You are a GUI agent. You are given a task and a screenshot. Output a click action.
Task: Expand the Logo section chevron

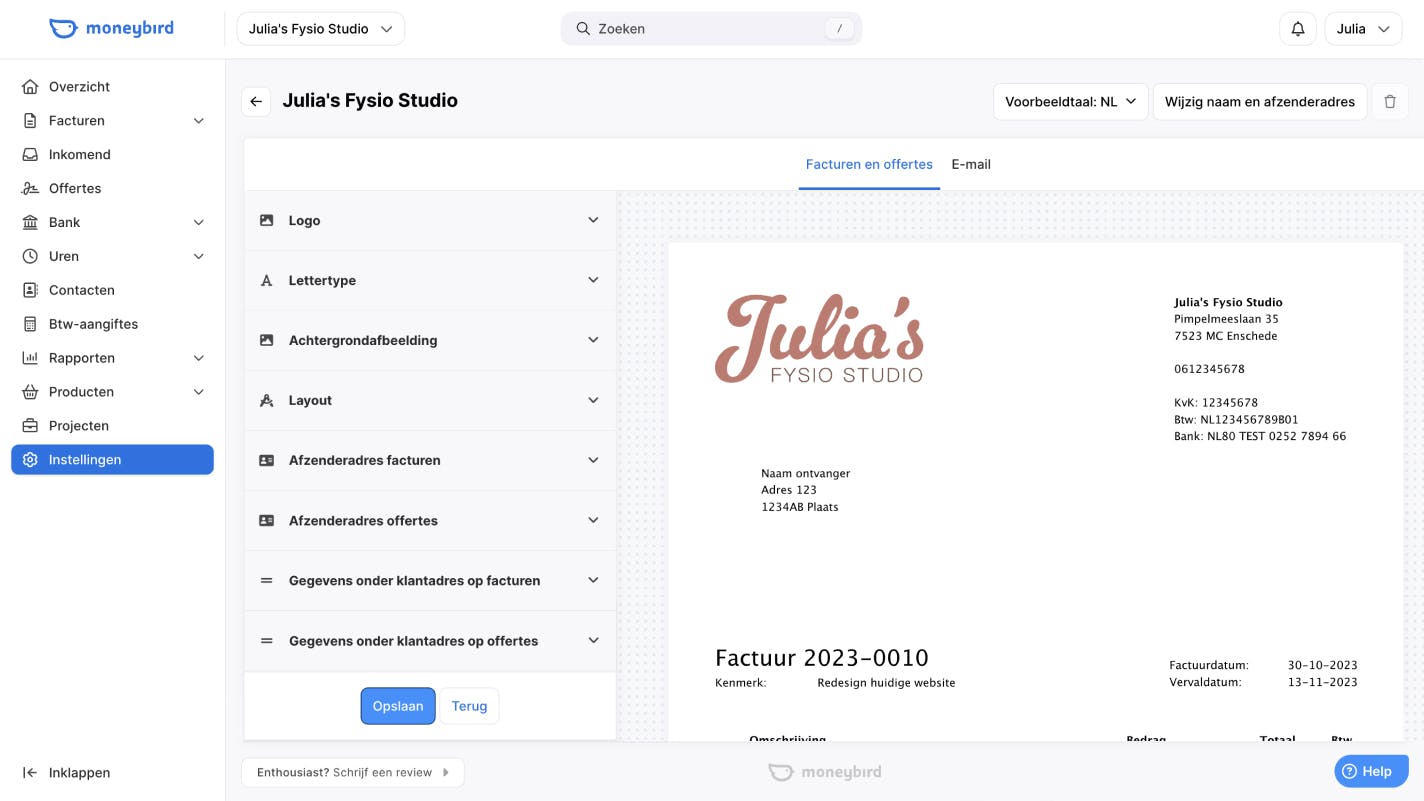point(593,220)
